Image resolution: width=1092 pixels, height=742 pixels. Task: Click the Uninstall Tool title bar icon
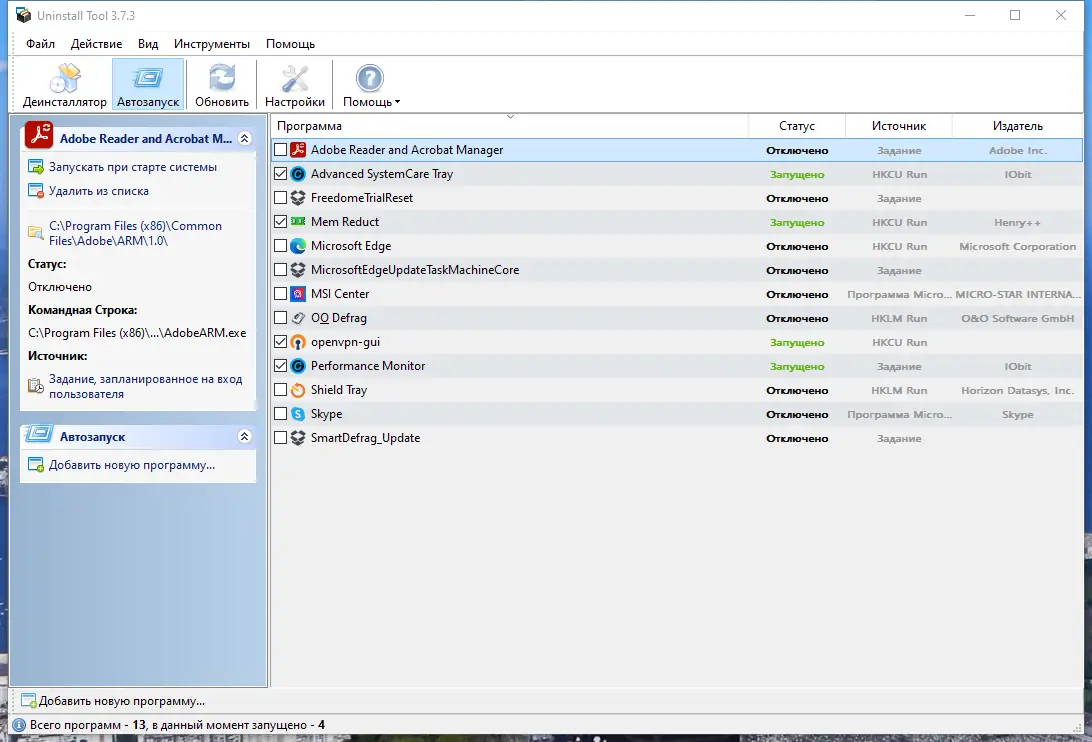[x=24, y=15]
